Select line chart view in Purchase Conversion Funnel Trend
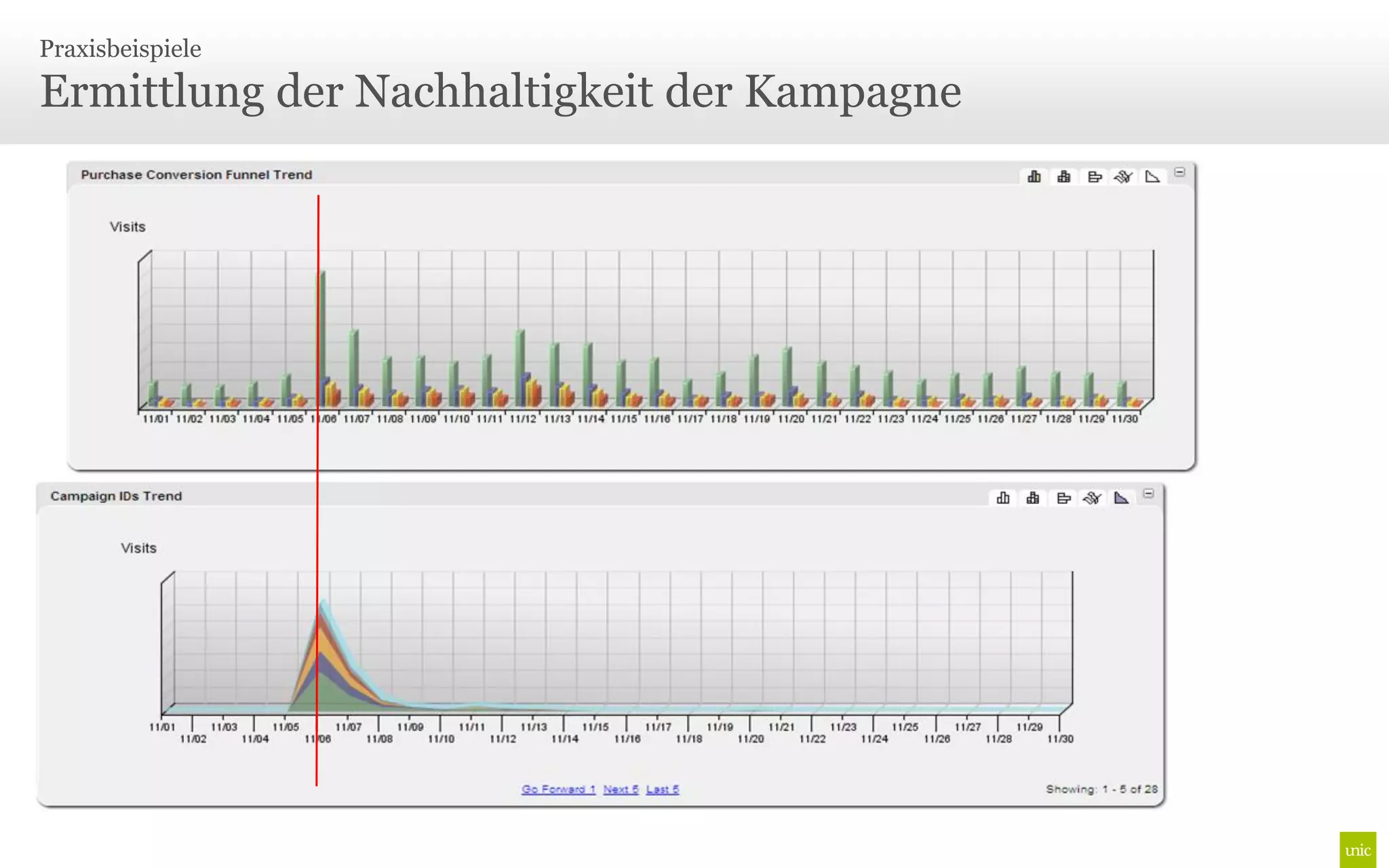1389x868 pixels. tap(1124, 177)
